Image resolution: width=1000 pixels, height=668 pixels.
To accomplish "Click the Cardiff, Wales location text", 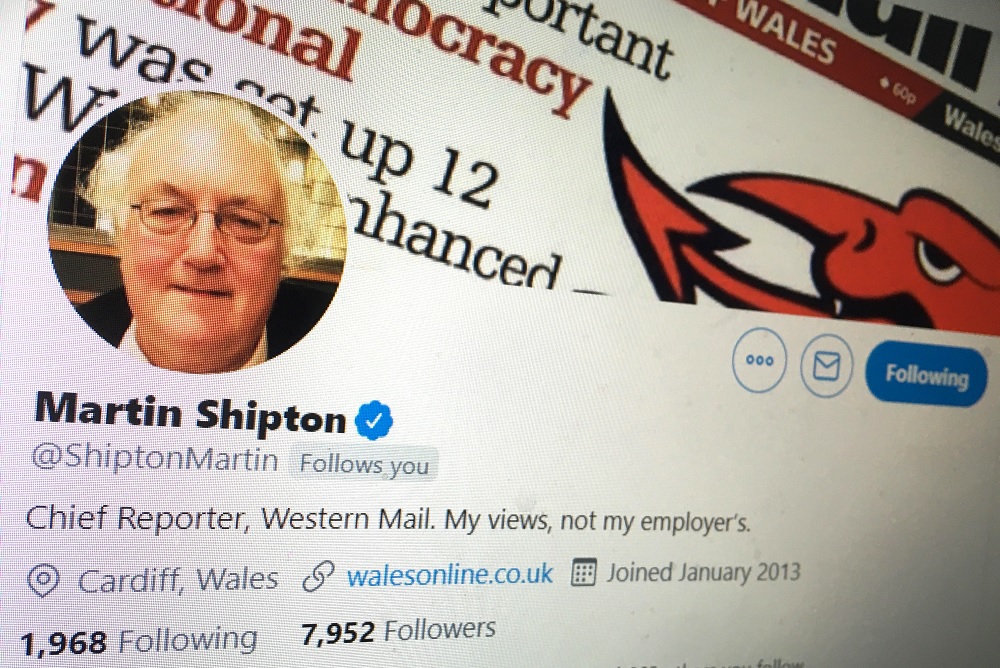I will (x=178, y=580).
